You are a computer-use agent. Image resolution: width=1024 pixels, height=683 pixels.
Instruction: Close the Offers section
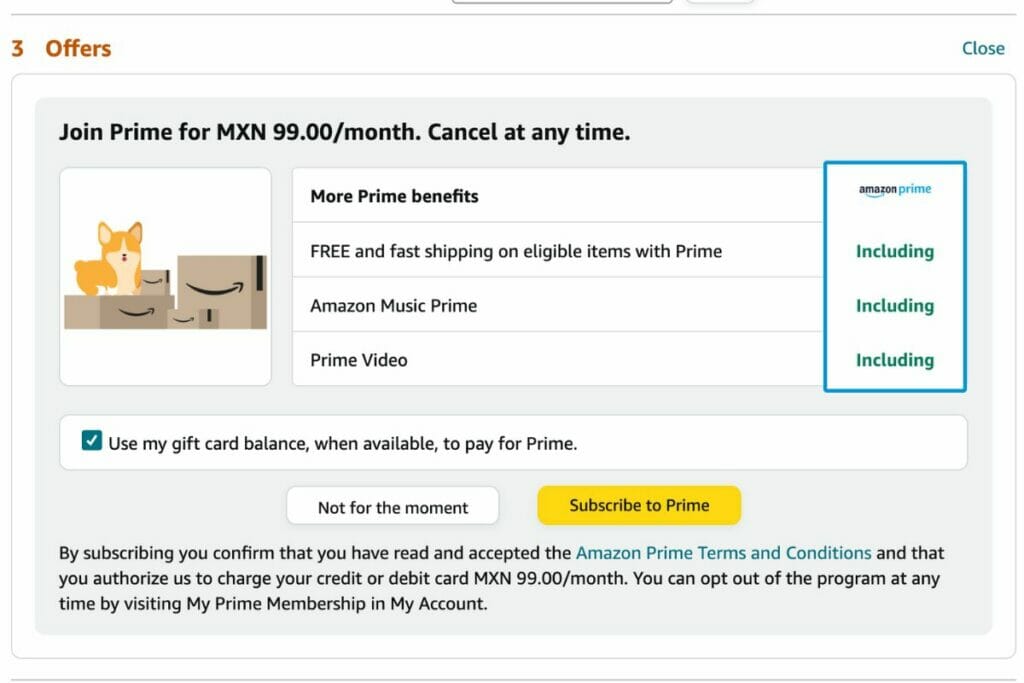[982, 48]
